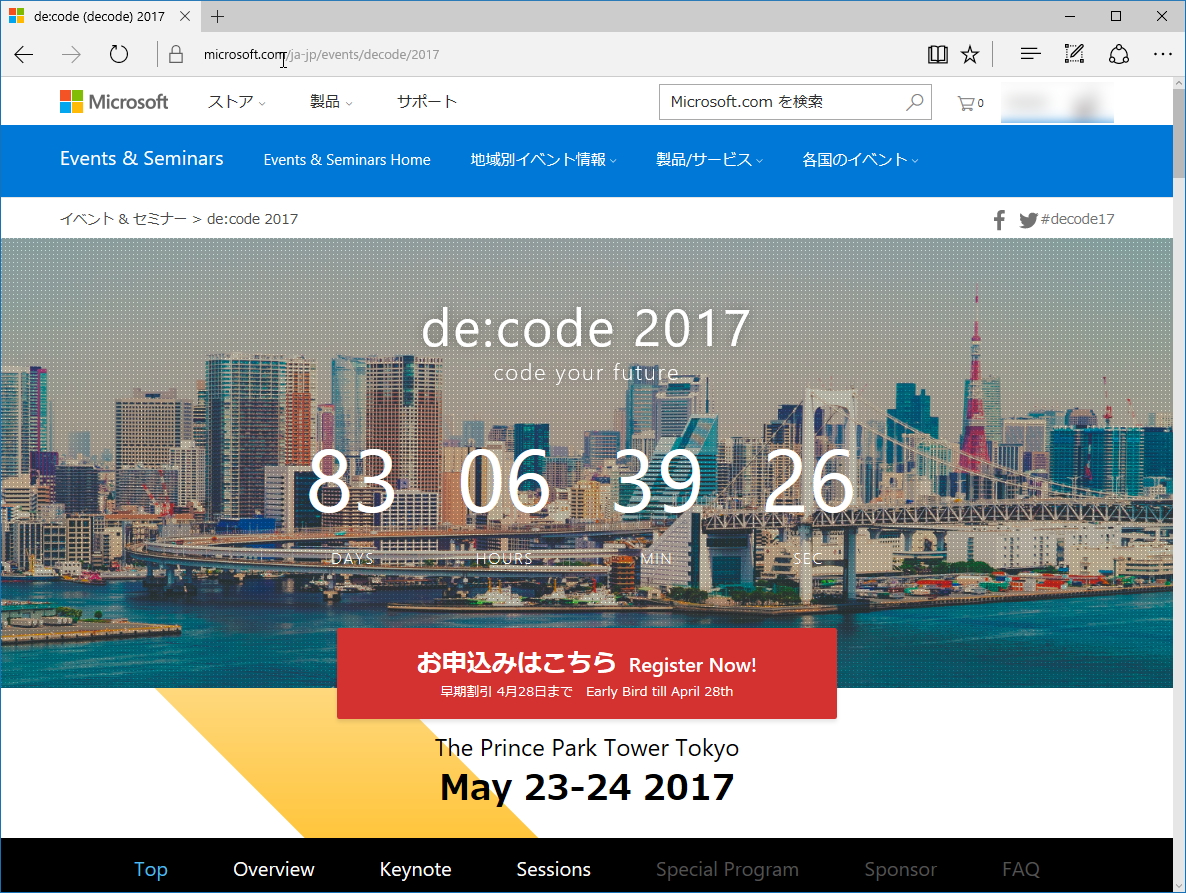Open the Edge Hub panel
The height and width of the screenshot is (893, 1186).
coord(1029,54)
